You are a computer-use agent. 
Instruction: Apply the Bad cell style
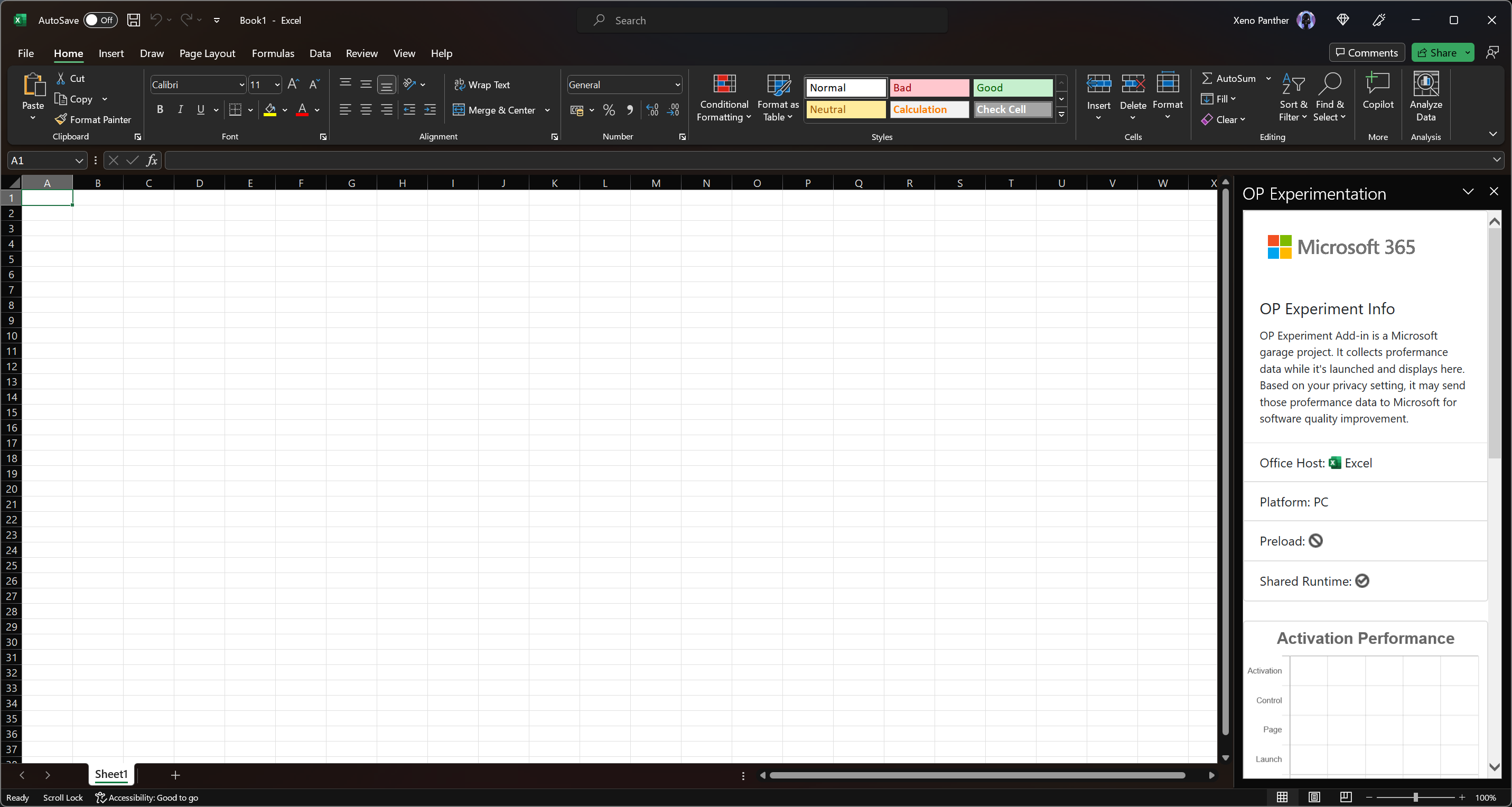coord(929,88)
